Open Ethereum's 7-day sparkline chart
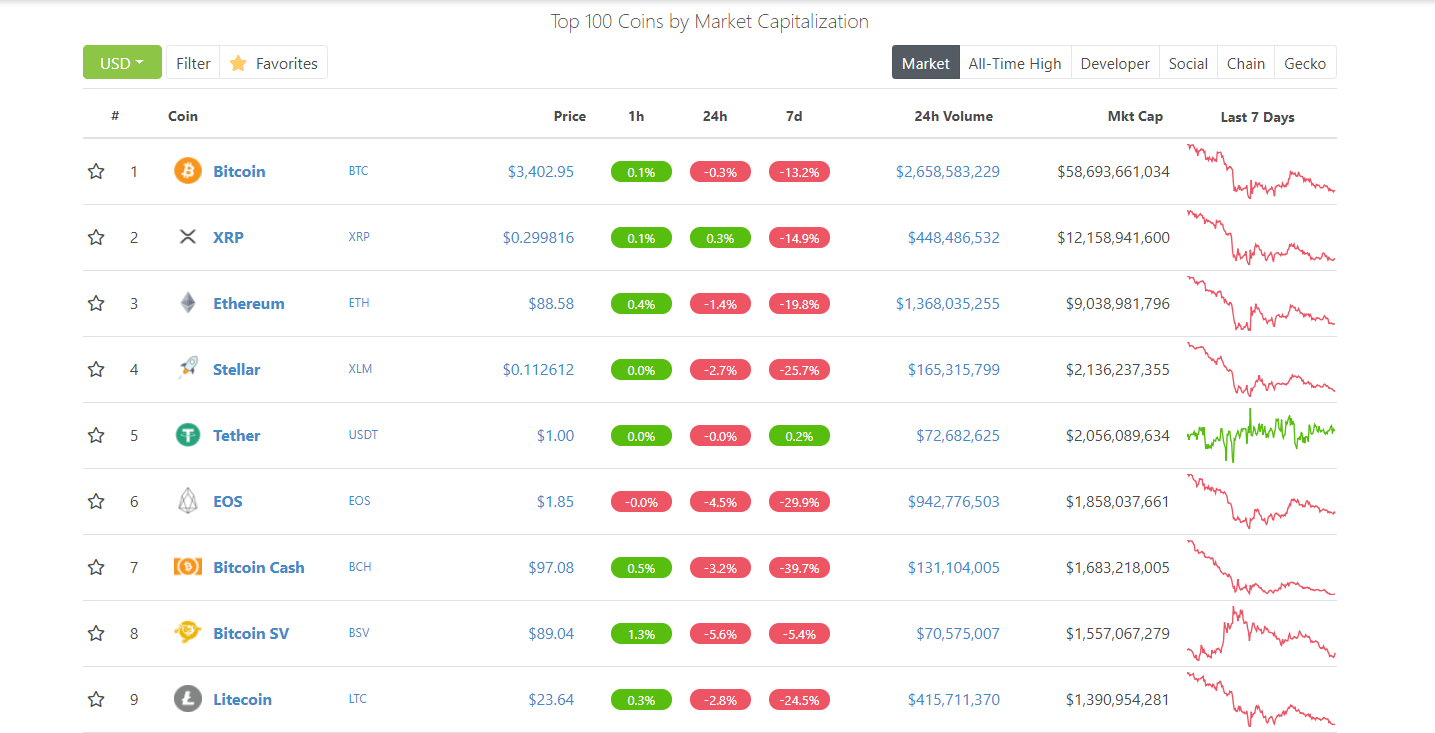The image size is (1435, 733). (1260, 304)
